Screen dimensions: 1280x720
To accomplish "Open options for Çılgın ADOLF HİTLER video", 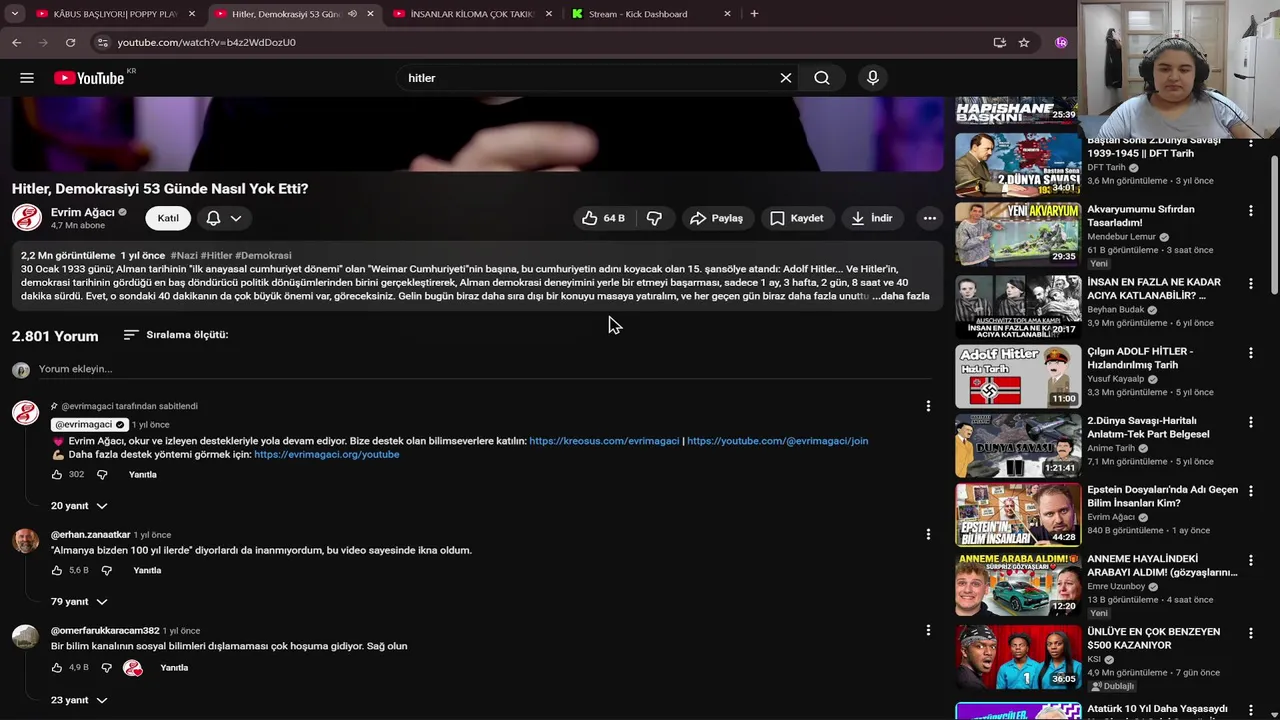I will point(1250,353).
